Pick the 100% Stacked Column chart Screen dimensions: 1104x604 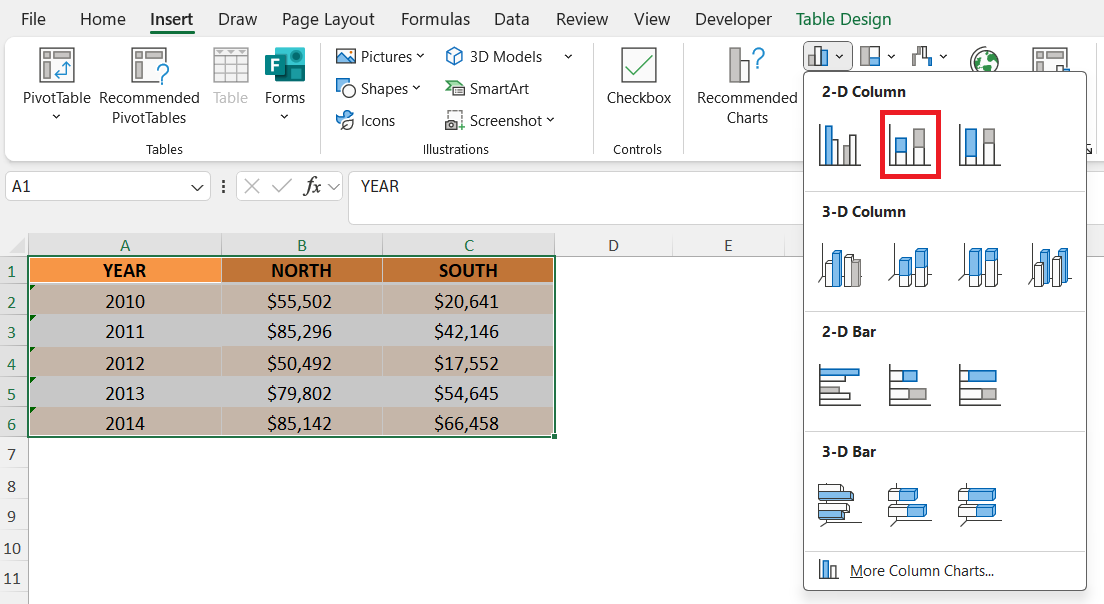tap(979, 146)
